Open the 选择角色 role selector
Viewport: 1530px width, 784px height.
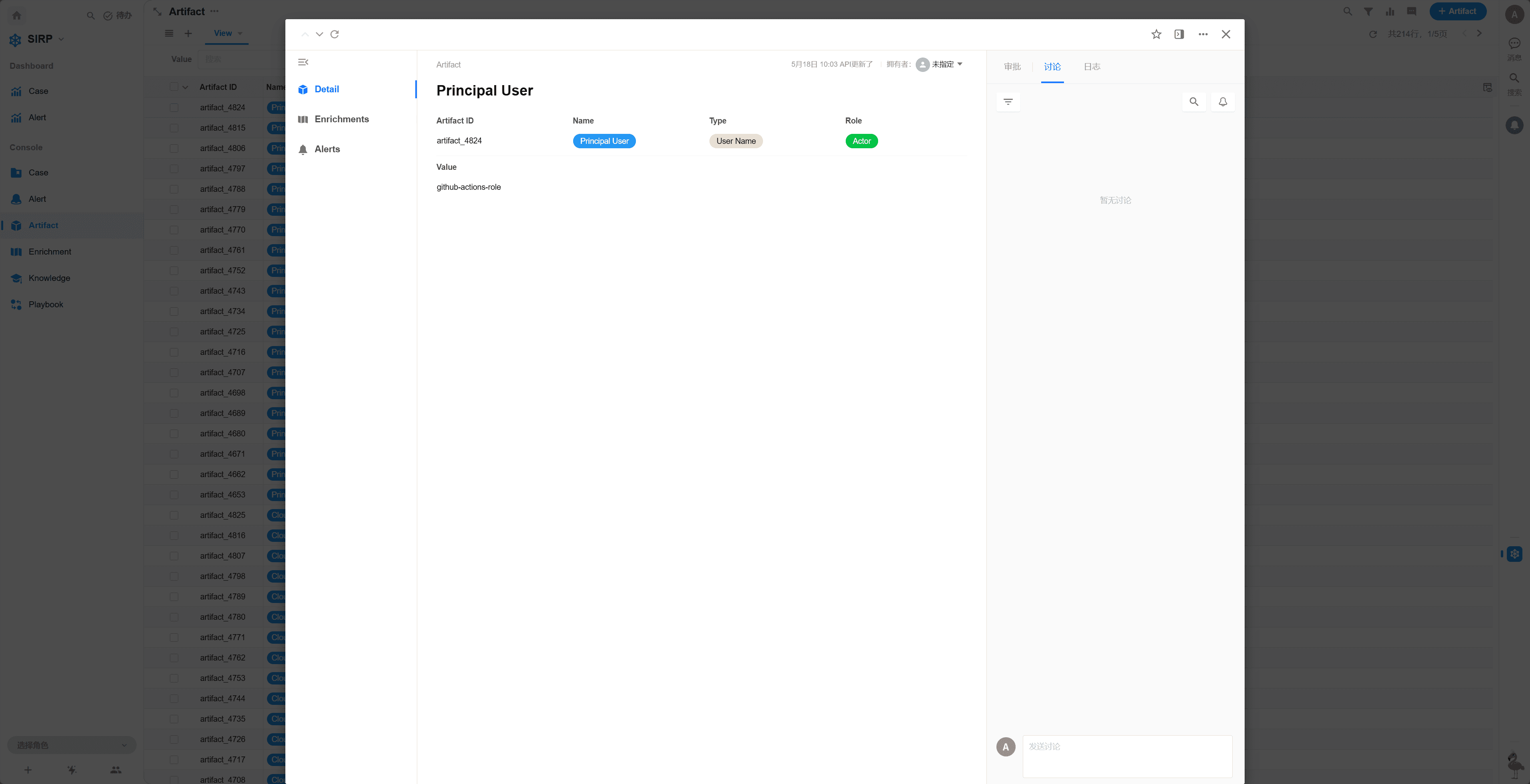pyautogui.click(x=72, y=745)
